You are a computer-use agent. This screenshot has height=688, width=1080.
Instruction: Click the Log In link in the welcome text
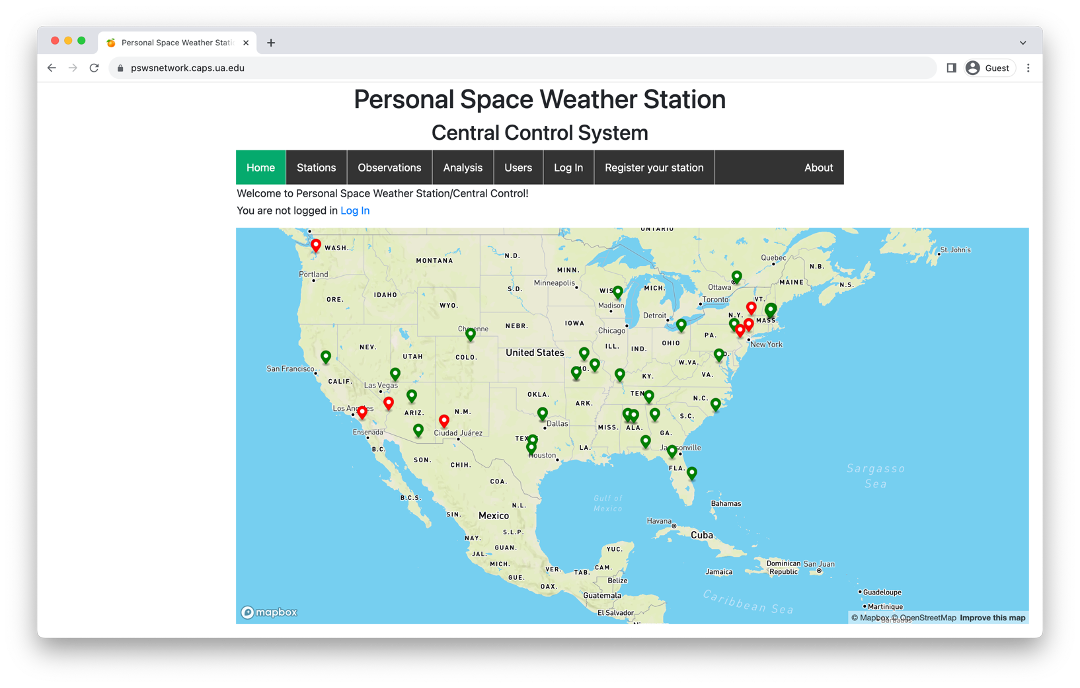tap(355, 210)
